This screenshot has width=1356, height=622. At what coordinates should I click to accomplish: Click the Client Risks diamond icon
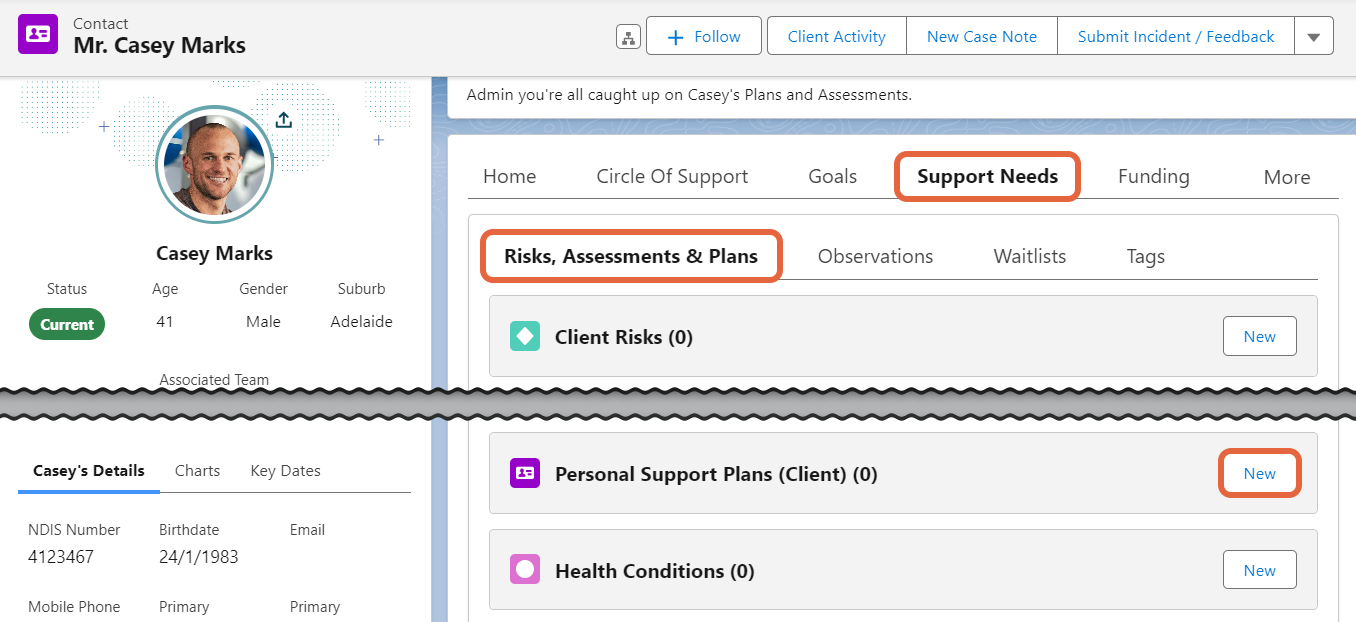524,336
